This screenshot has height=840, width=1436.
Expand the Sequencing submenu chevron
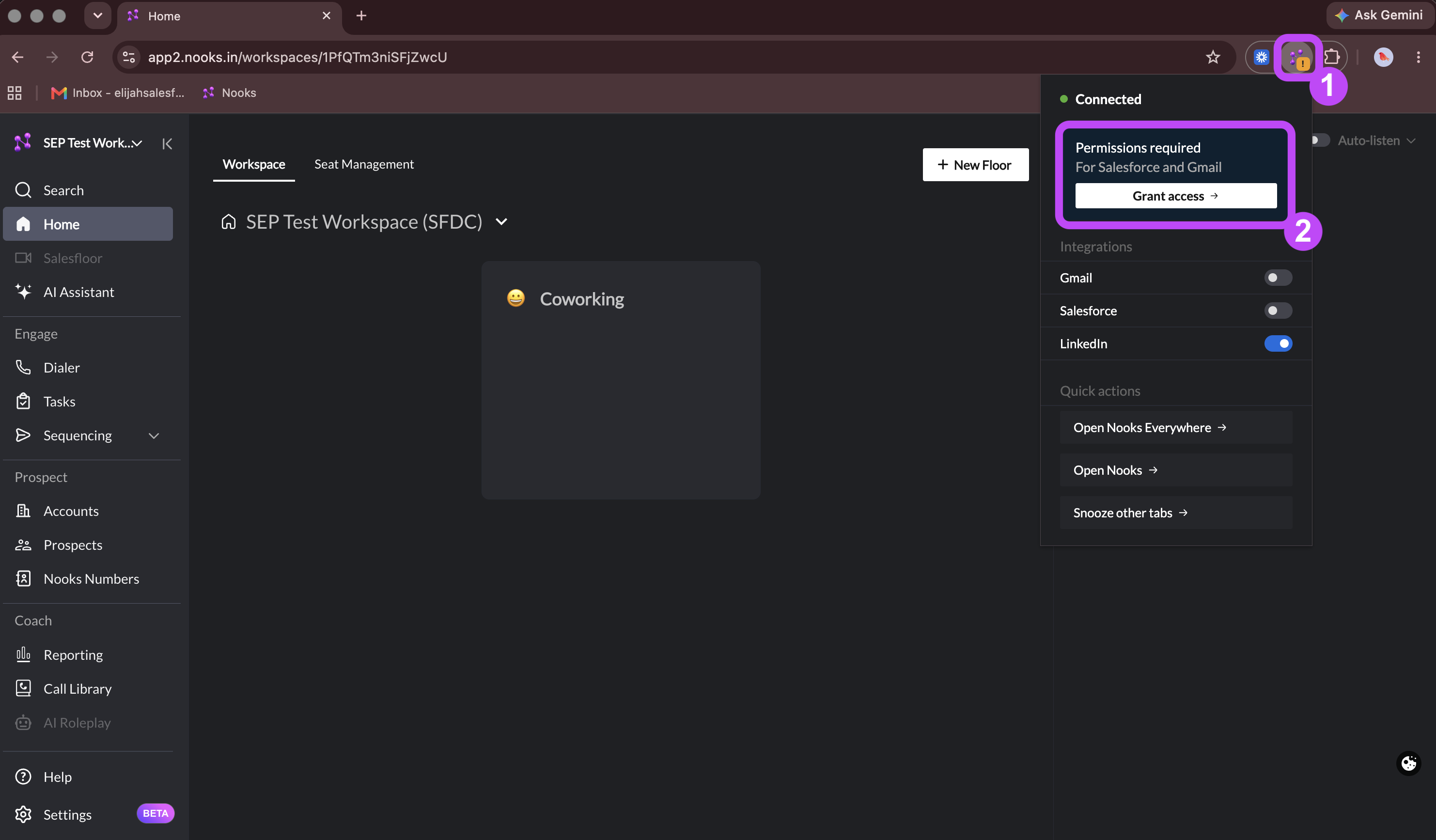pyautogui.click(x=153, y=436)
